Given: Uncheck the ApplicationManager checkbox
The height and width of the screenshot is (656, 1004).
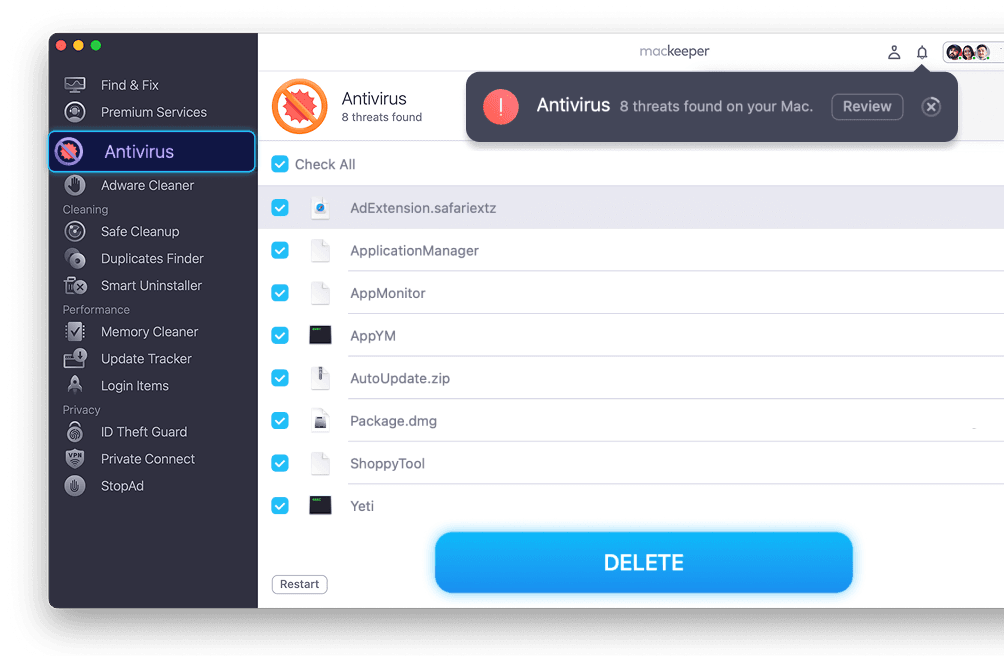Looking at the screenshot, I should 280,250.
